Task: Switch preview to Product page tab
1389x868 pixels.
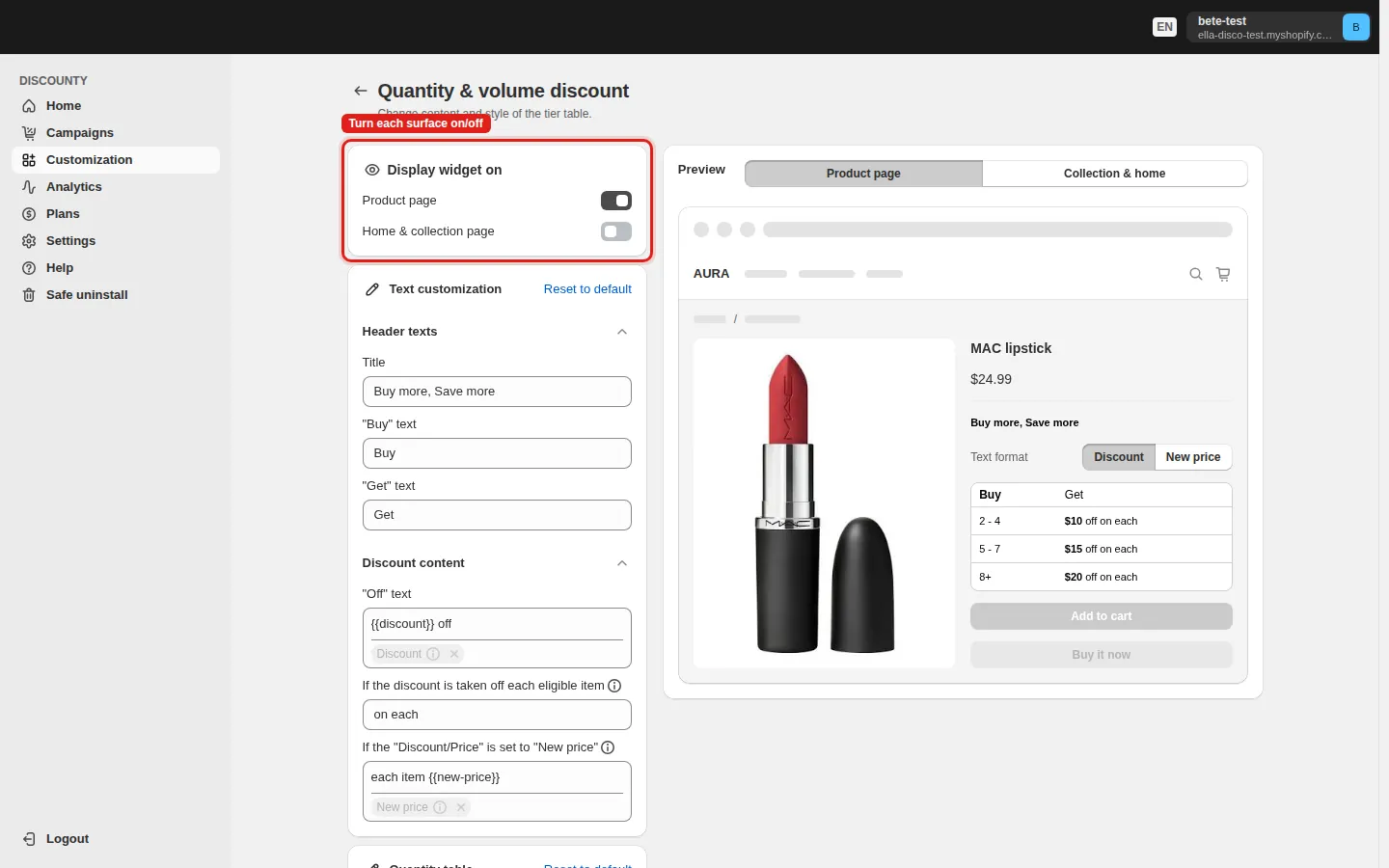Action: pyautogui.click(x=863, y=174)
